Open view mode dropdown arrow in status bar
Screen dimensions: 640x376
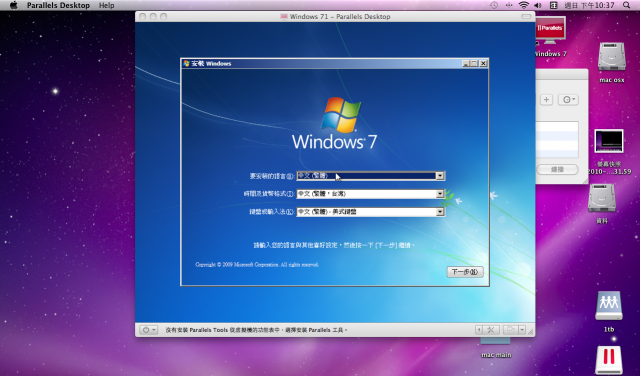click(522, 330)
